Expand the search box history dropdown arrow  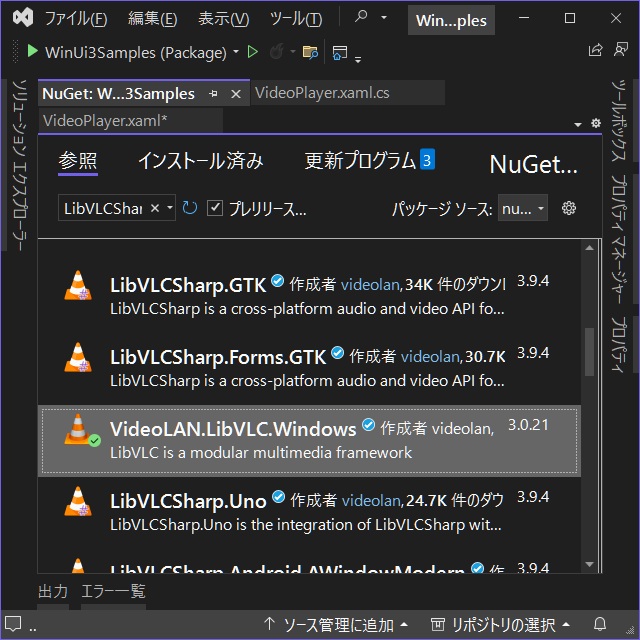[x=169, y=208]
